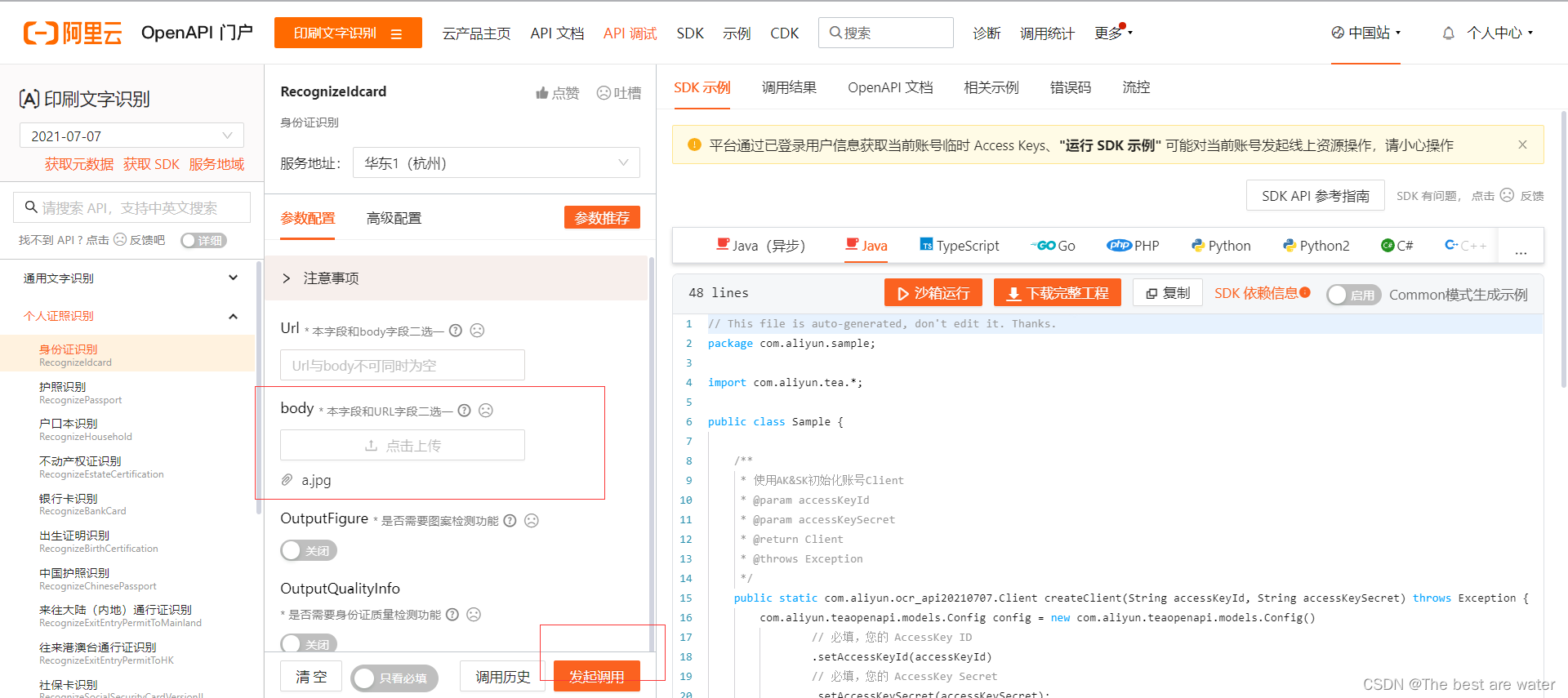Open the API version 2021-07-07 dropdown
The height and width of the screenshot is (698, 1568).
(131, 136)
